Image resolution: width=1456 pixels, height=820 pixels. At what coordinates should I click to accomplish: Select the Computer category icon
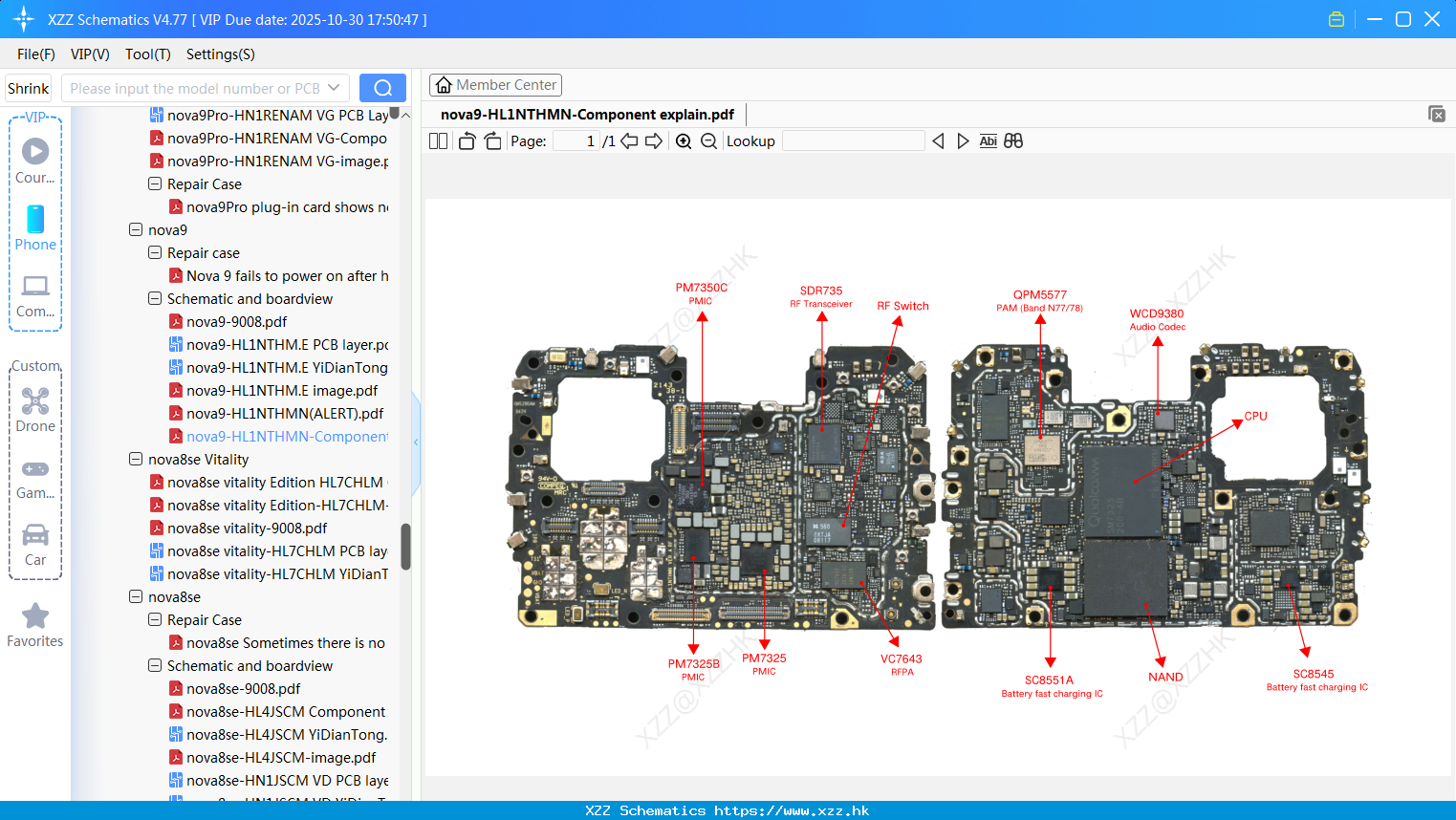point(35,295)
